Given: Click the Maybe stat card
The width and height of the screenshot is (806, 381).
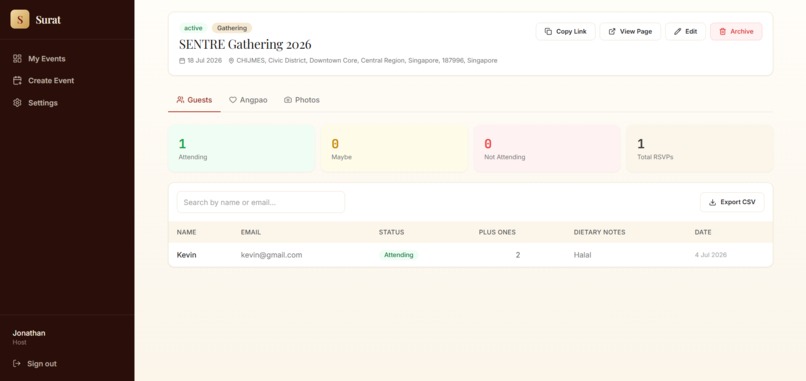Looking at the screenshot, I should pos(394,149).
